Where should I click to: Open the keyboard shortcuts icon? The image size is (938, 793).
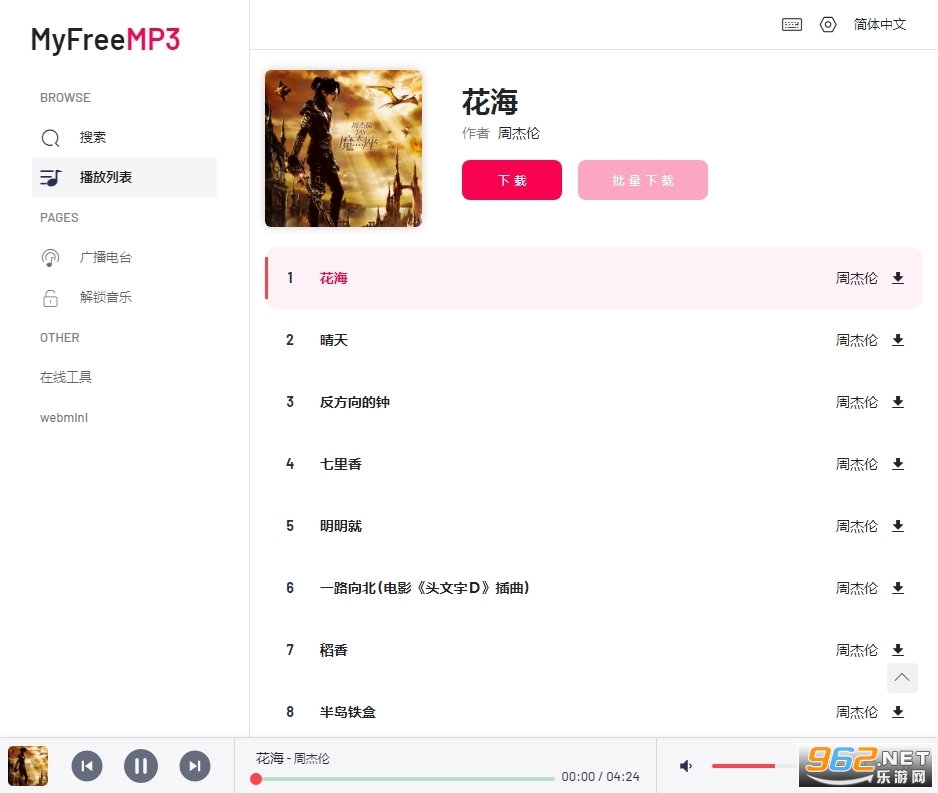pyautogui.click(x=791, y=25)
